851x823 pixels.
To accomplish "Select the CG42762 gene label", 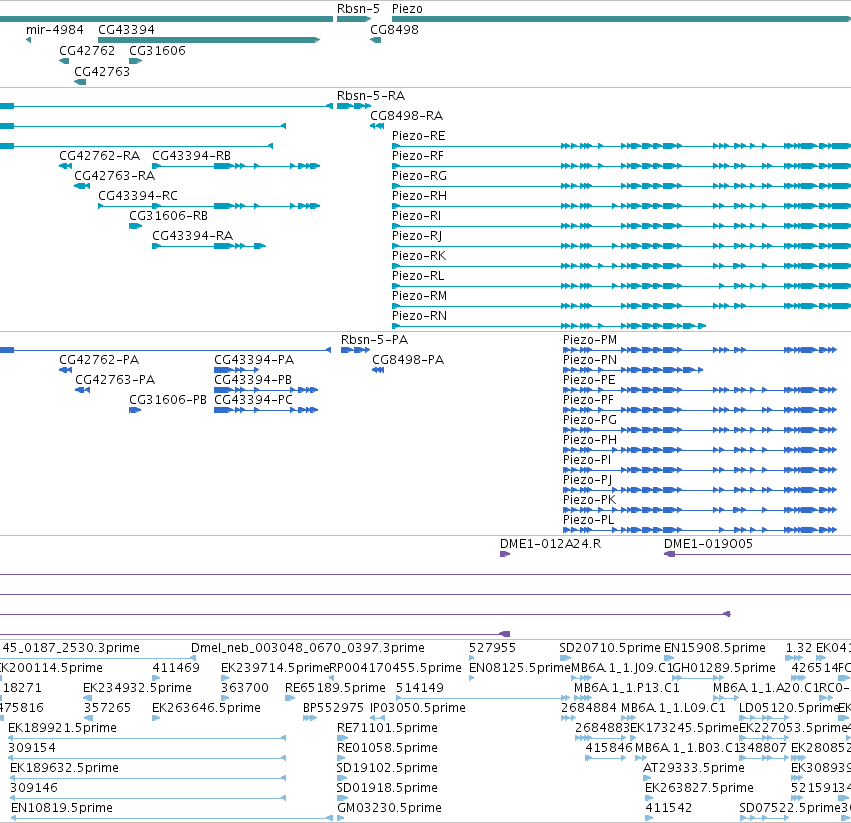I will tap(87, 50).
